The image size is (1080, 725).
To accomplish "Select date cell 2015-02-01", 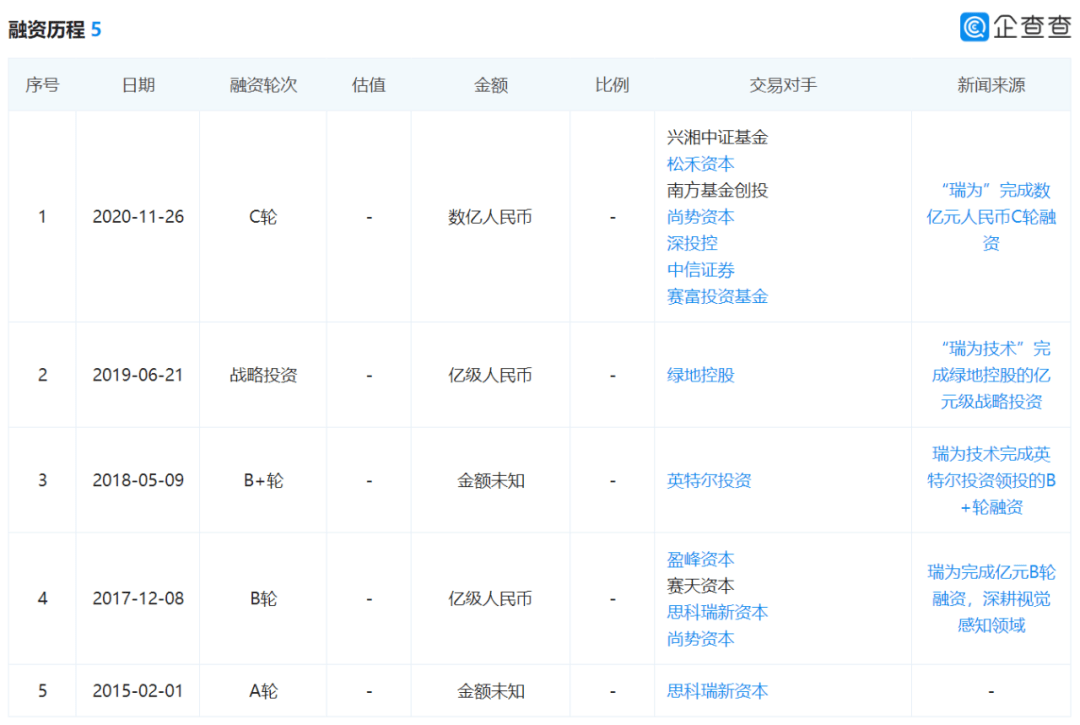I will tap(138, 691).
